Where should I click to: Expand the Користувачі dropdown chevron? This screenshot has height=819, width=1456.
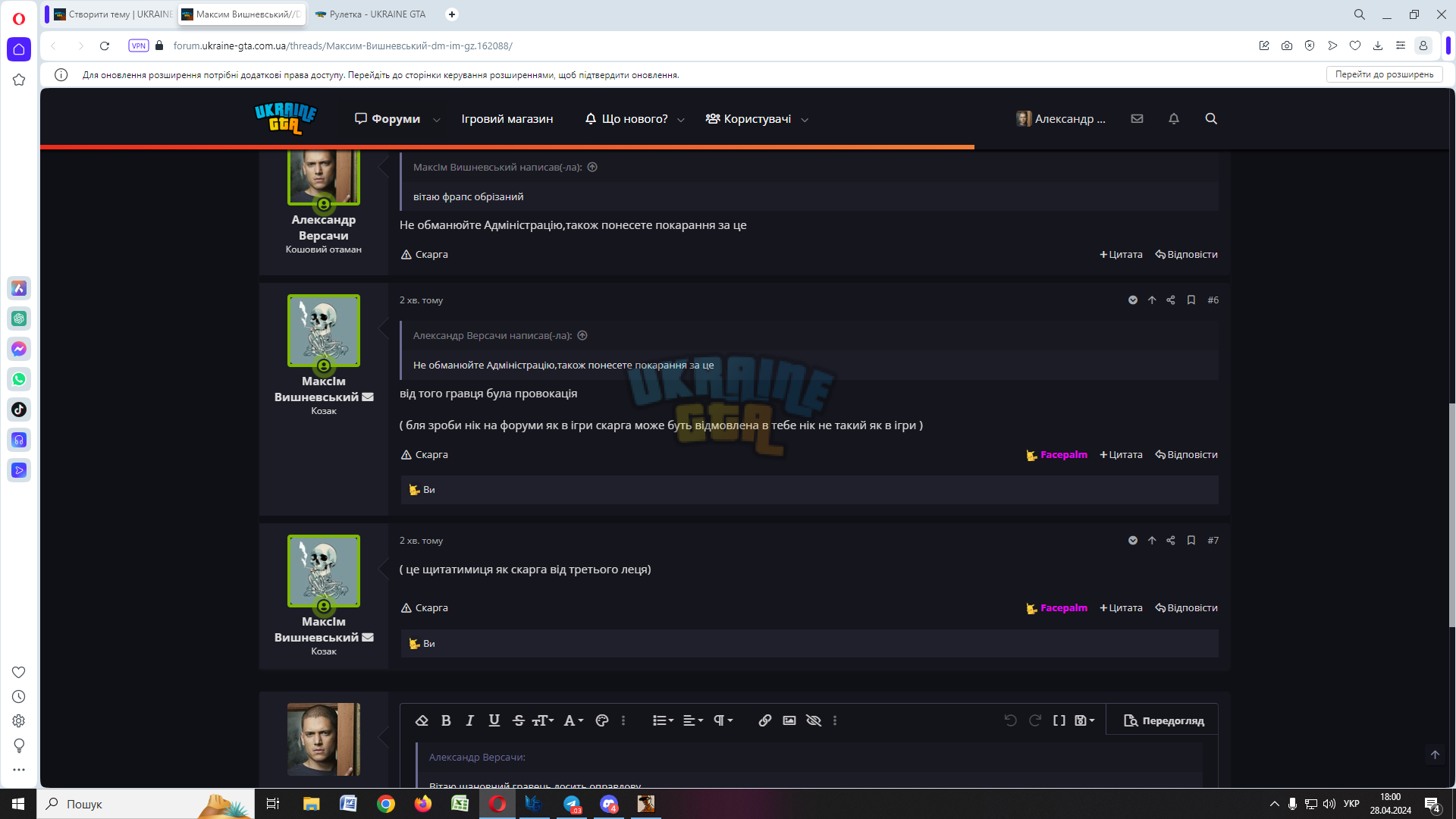(805, 120)
